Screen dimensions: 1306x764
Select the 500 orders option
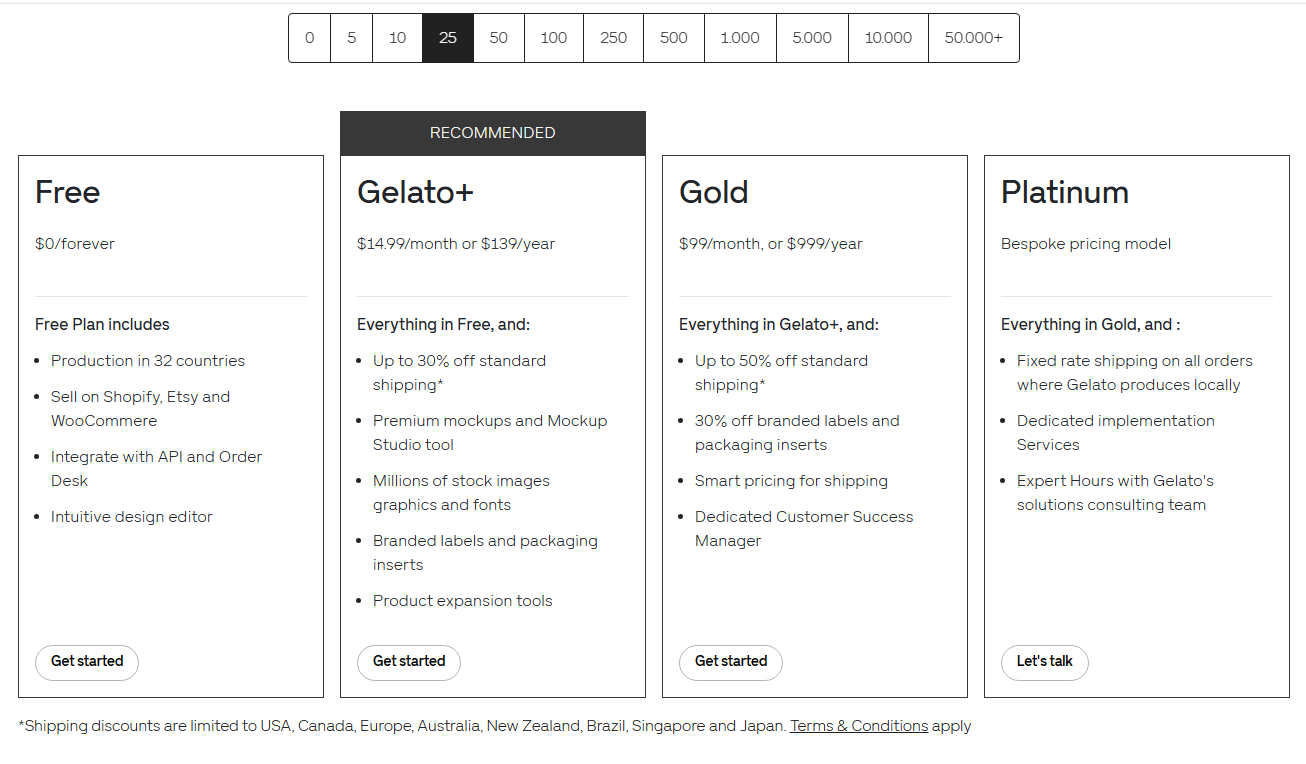click(674, 38)
